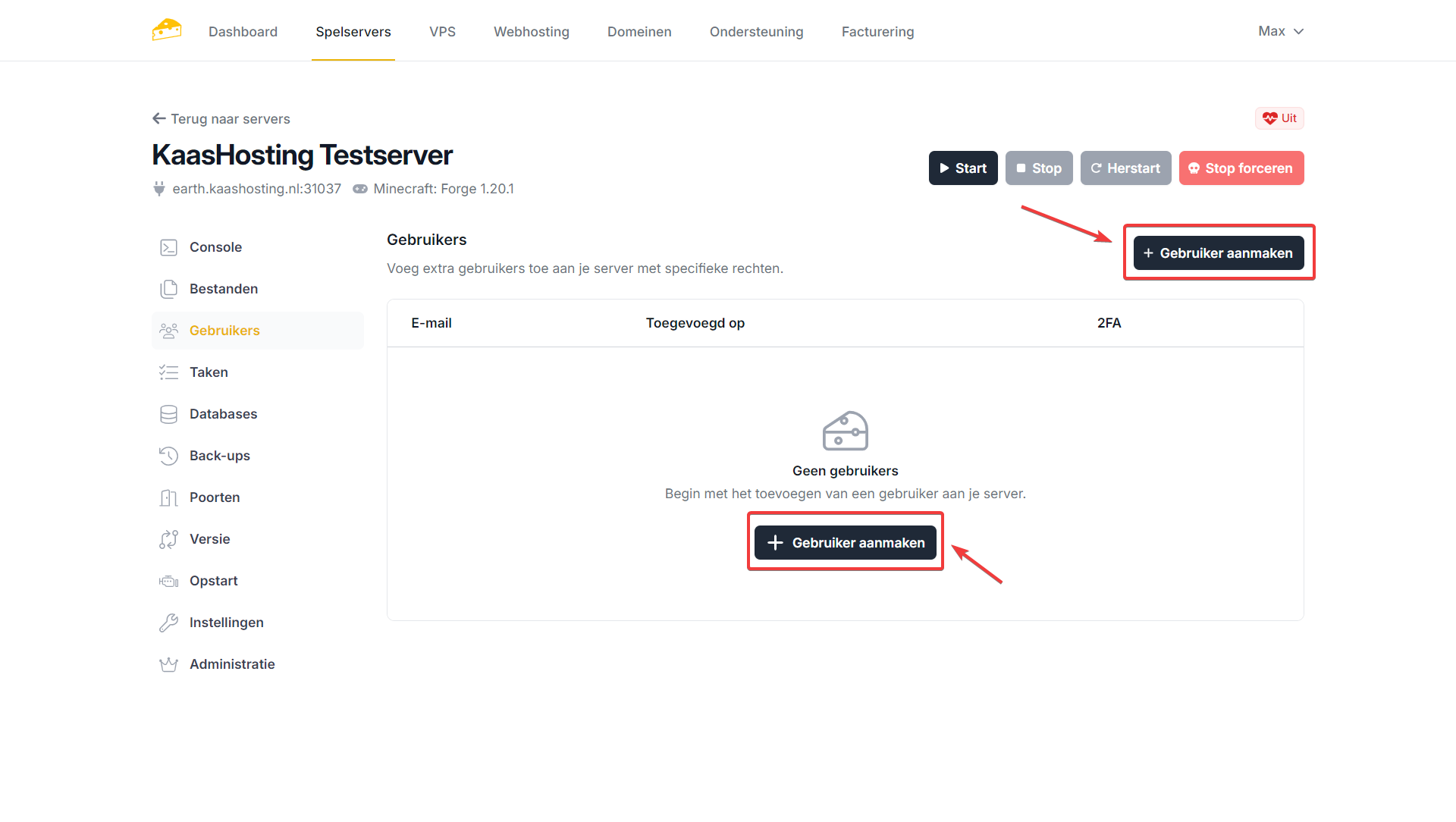1456x822 pixels.
Task: Click Gebruiker aanmaken in empty state
Action: pos(845,543)
